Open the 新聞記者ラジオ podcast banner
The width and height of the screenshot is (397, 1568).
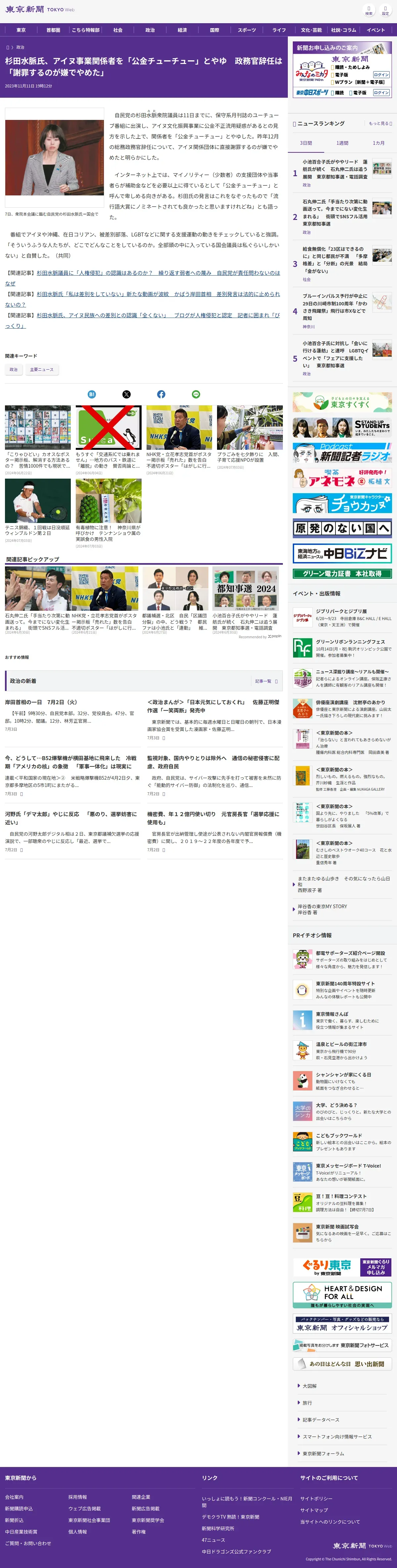(342, 453)
